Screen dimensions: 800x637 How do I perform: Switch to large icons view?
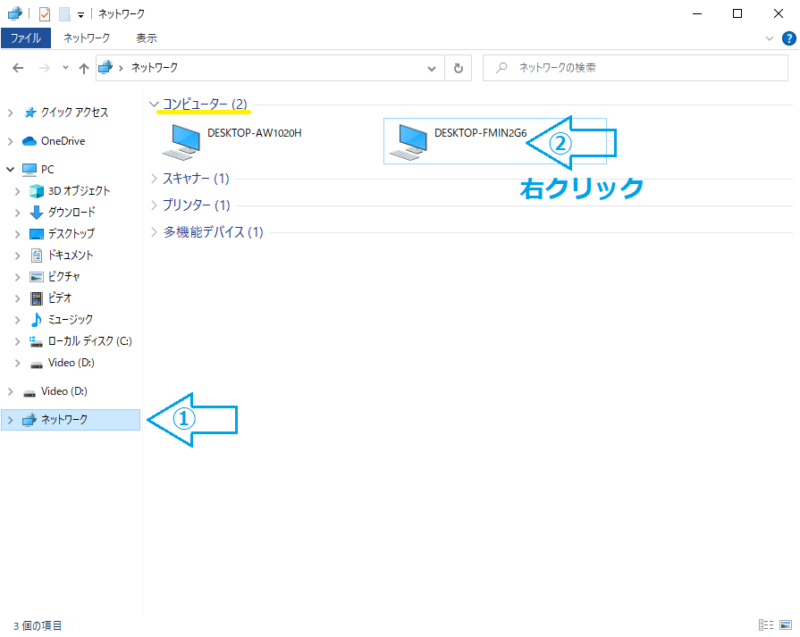[786, 625]
